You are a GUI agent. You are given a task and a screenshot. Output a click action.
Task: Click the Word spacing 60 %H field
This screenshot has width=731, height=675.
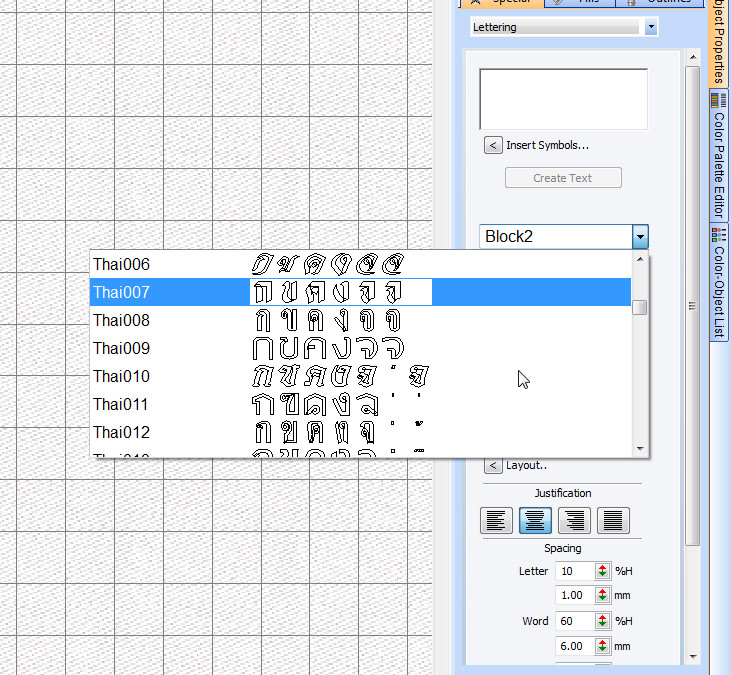point(575,621)
